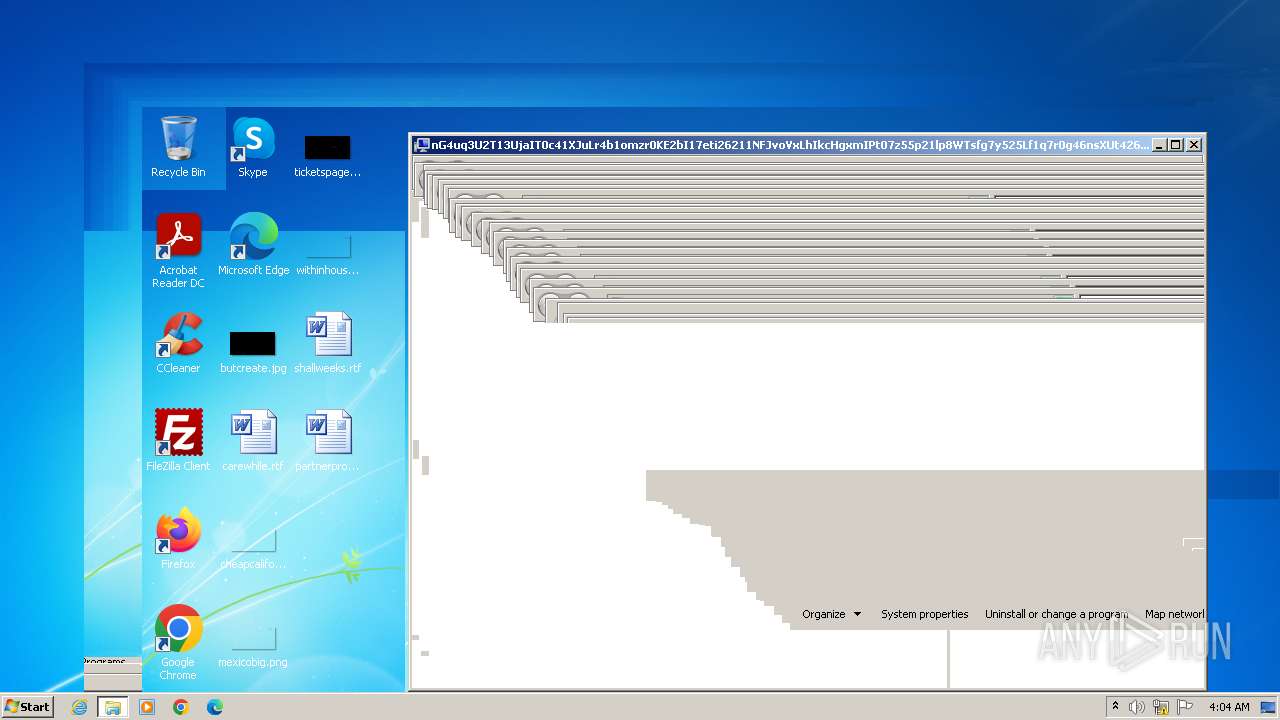Viewport: 1280px width, 720px height.
Task: Open Internet Explorer from taskbar
Action: [x=79, y=707]
